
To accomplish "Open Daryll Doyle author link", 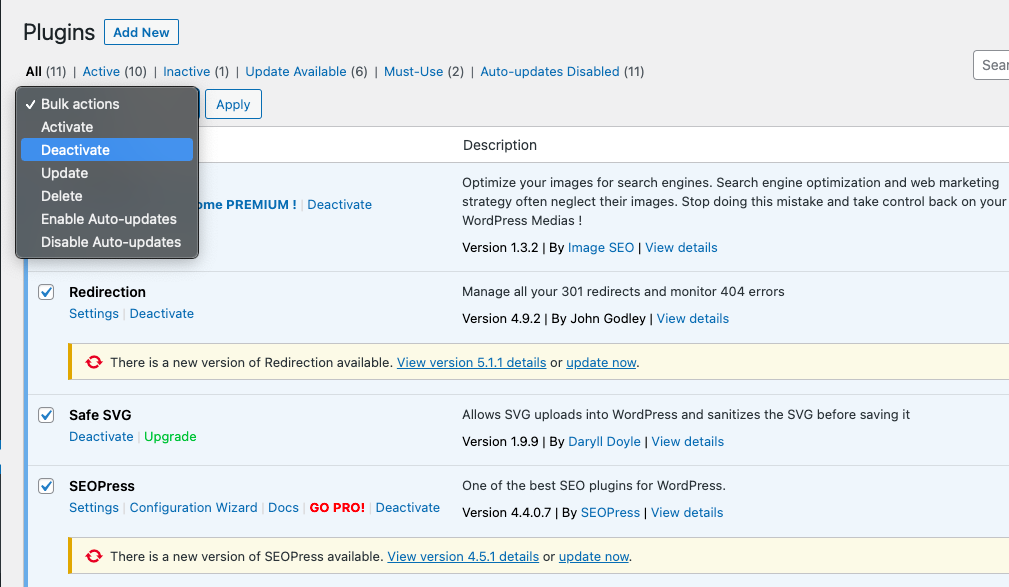I will tap(605, 442).
